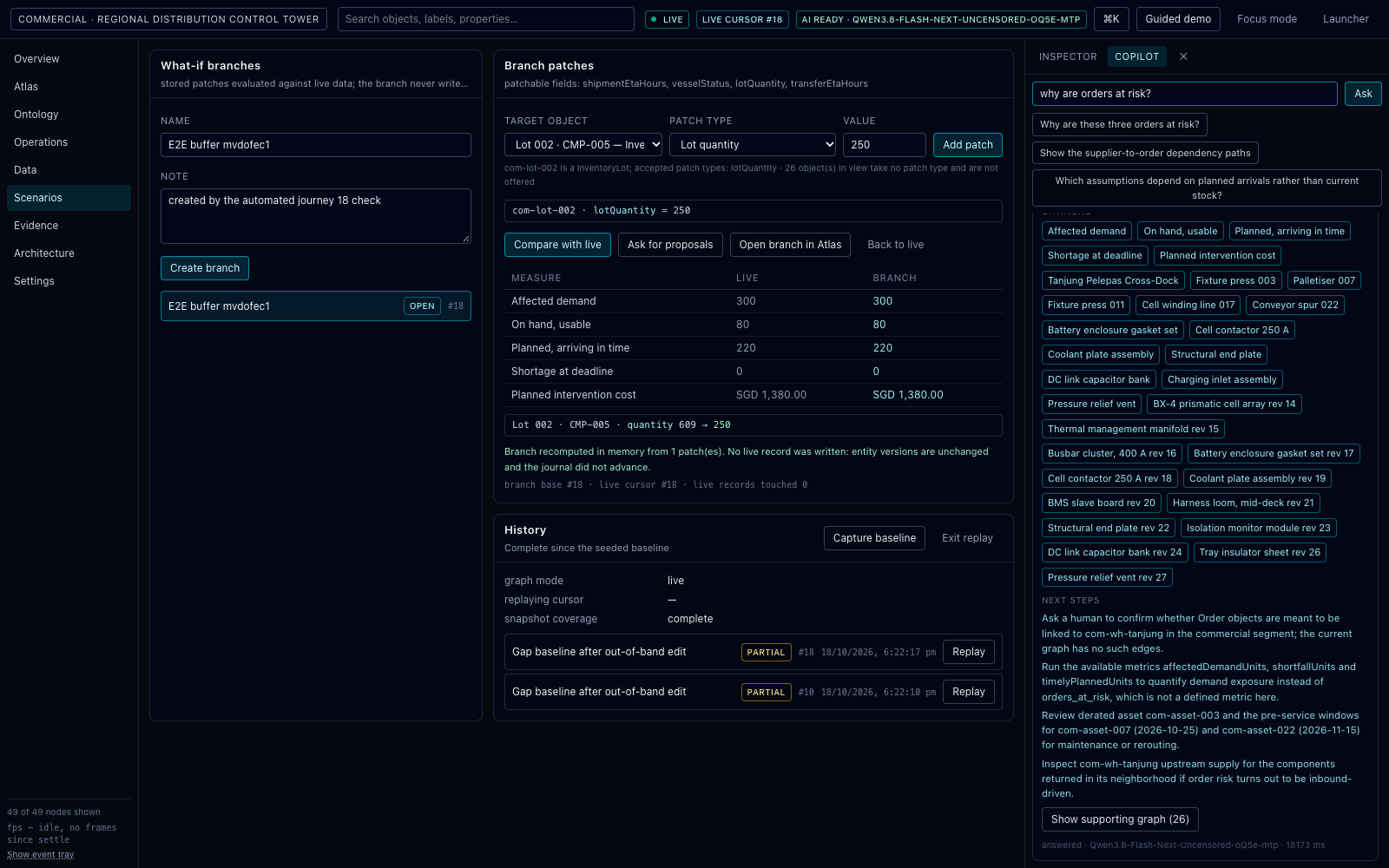Click the Copilot question input
Viewport: 1389px width, 868px height.
tap(1185, 94)
